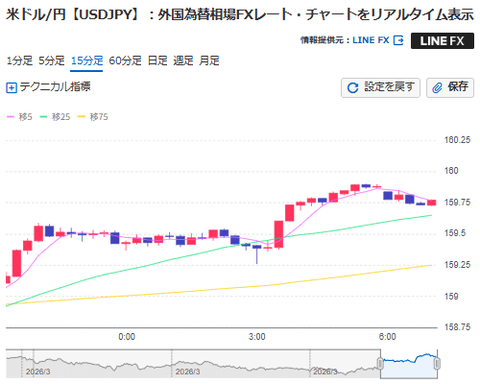Click the blue selected range in navigator
Screen dimensions: 480x384
point(409,364)
